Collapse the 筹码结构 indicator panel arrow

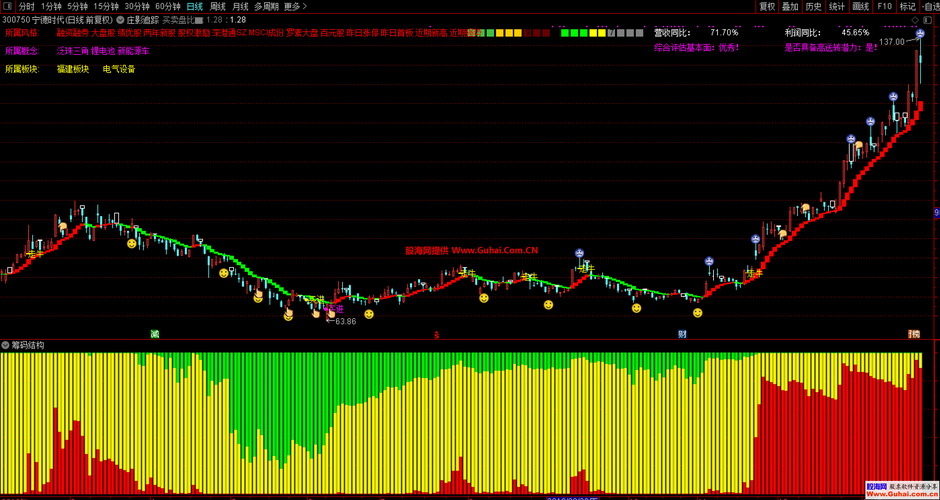(x=5, y=345)
